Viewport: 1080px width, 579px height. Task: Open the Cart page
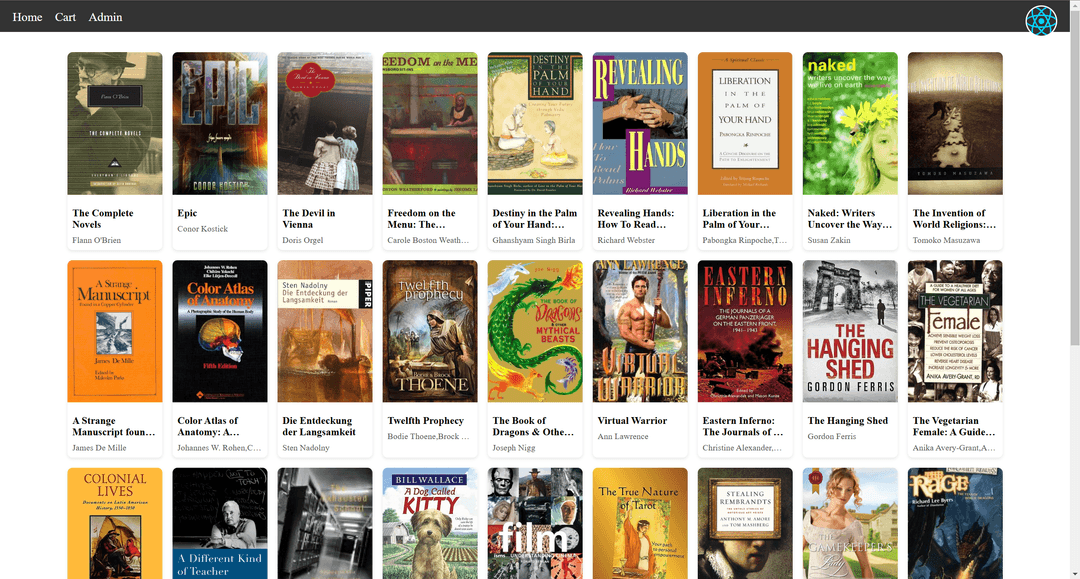[x=65, y=17]
